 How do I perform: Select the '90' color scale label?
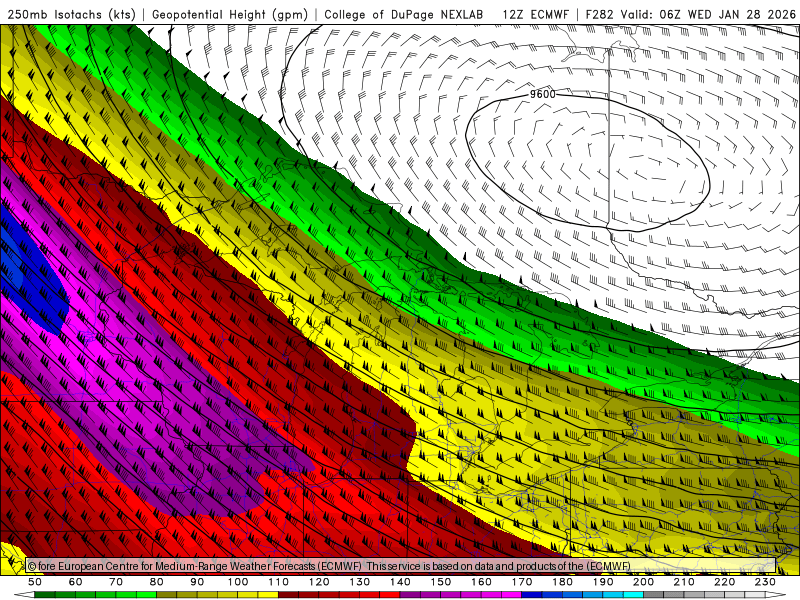[x=197, y=582]
